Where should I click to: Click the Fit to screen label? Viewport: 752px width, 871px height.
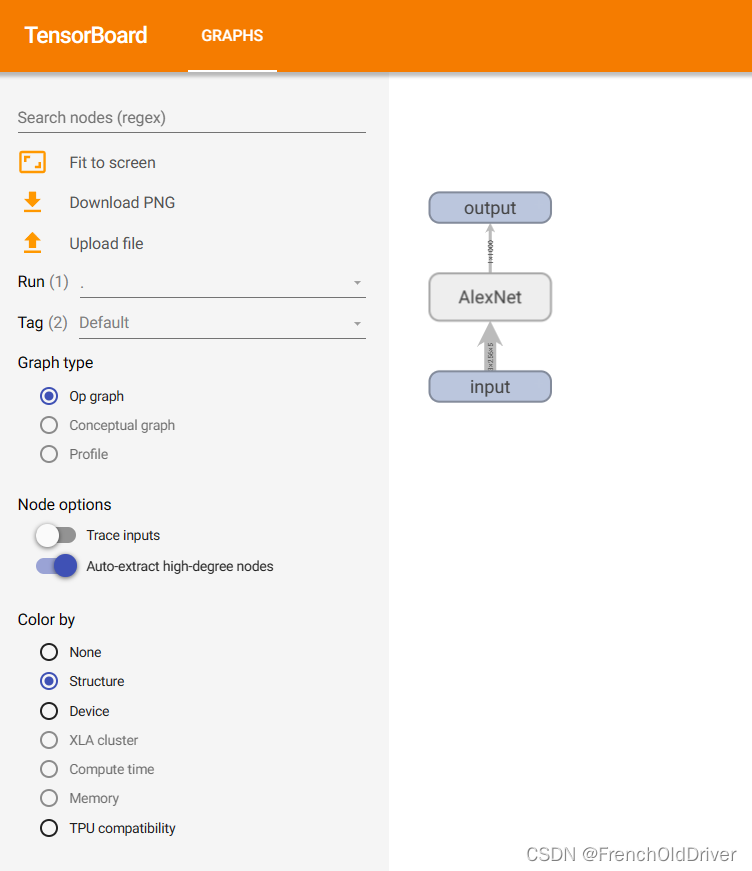(x=112, y=163)
